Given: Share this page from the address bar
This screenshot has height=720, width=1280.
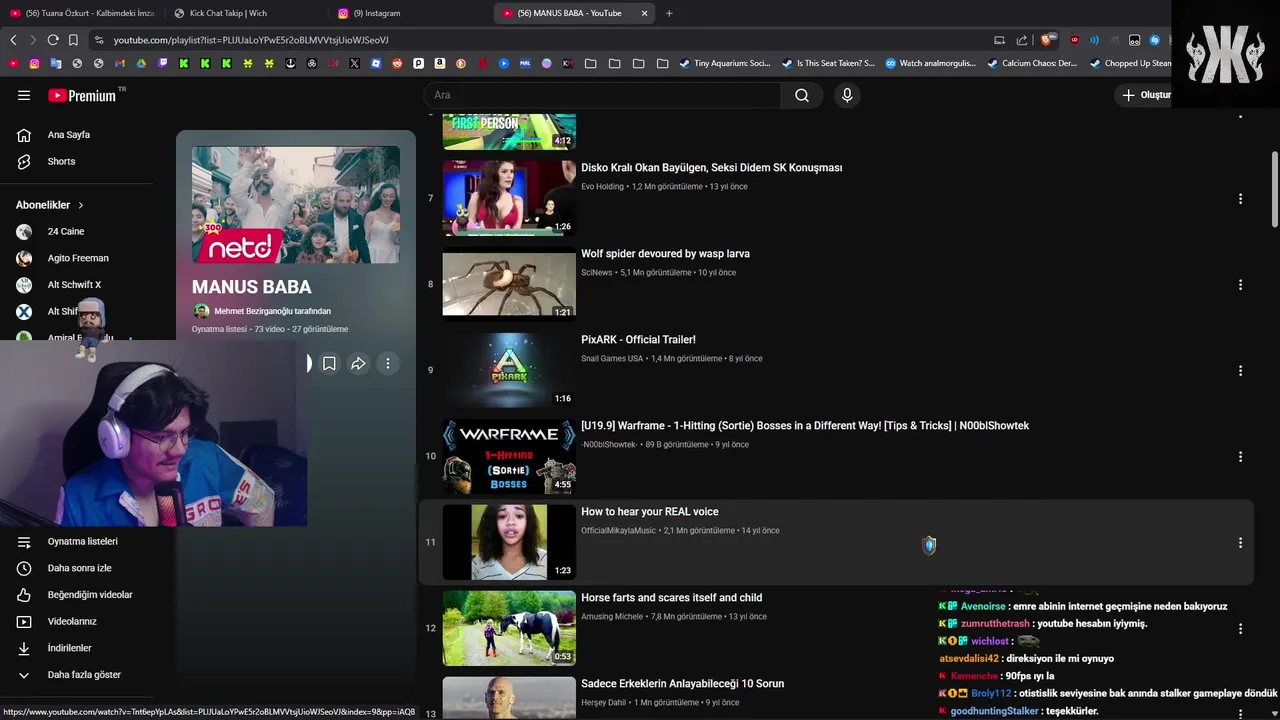Looking at the screenshot, I should [1021, 40].
